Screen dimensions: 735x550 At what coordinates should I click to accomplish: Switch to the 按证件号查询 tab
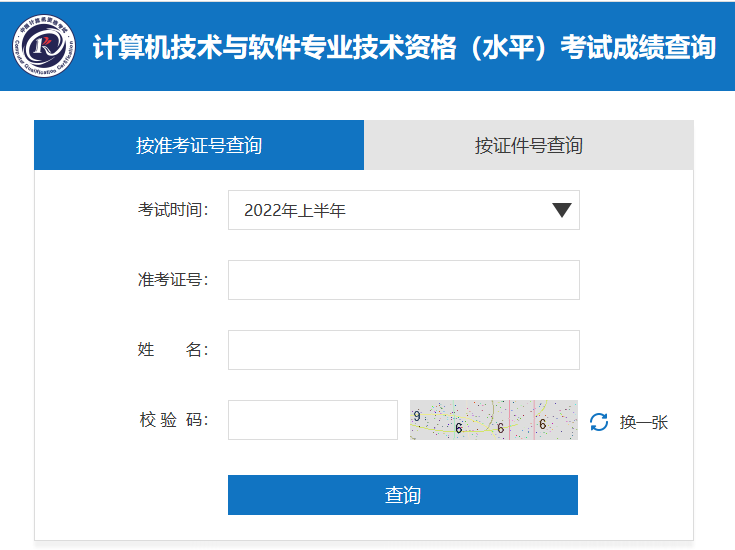point(528,146)
